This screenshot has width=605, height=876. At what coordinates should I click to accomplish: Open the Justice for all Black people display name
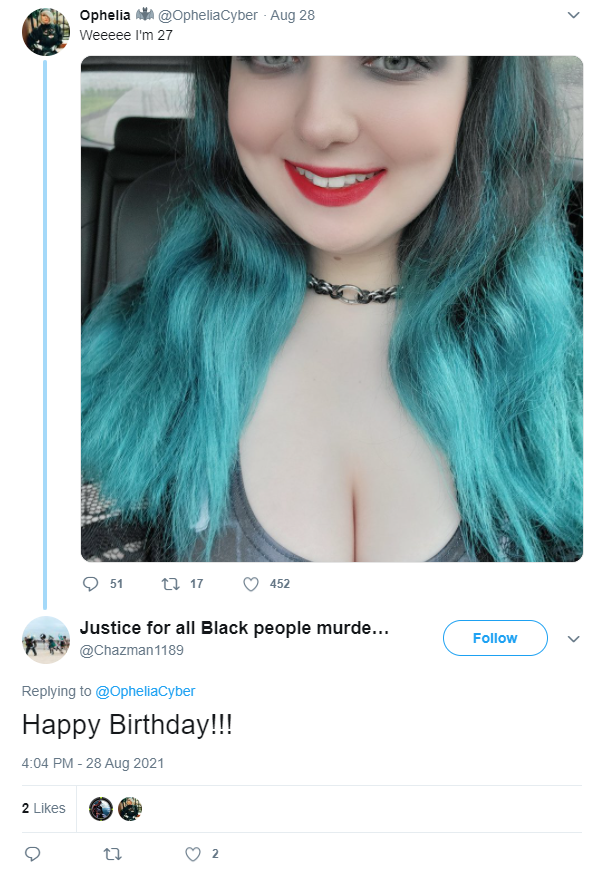(x=234, y=628)
